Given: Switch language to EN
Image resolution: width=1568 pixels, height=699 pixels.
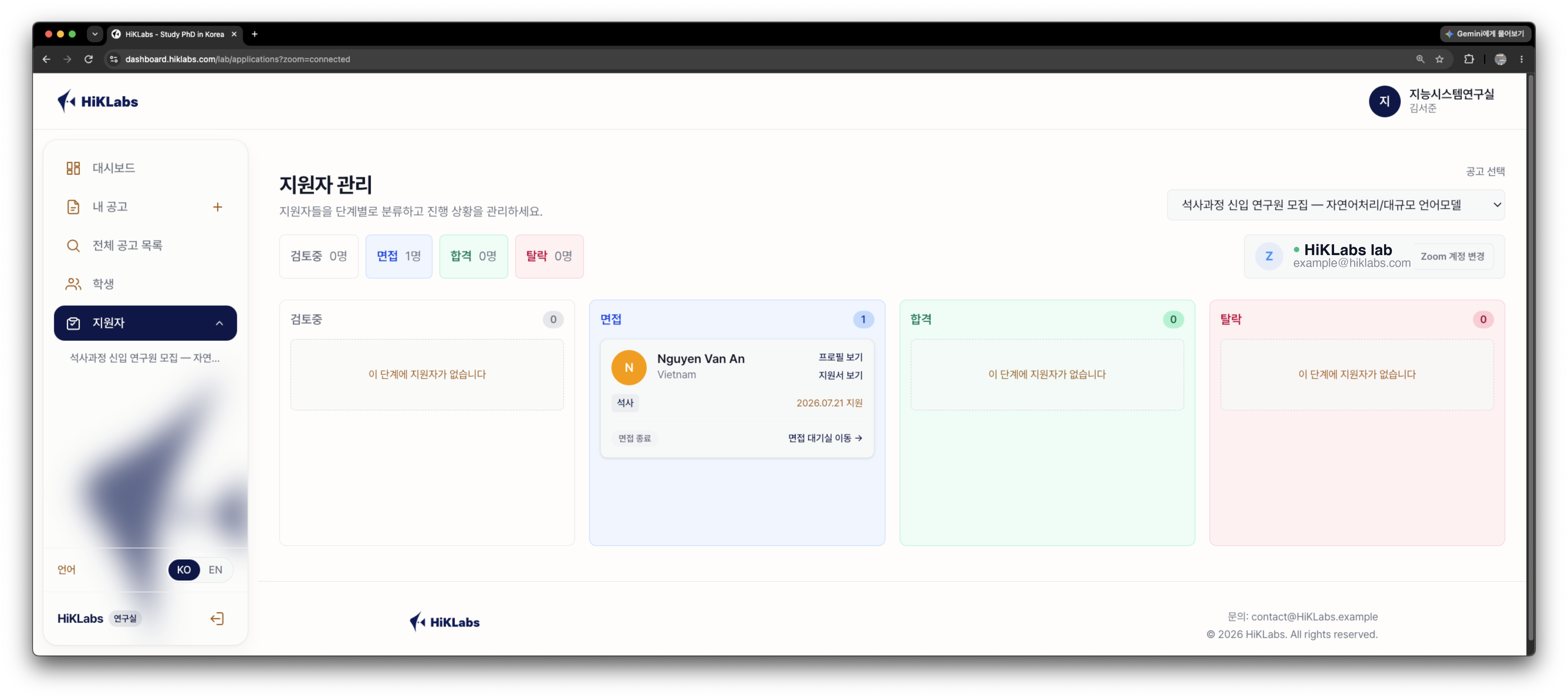Looking at the screenshot, I should coord(215,570).
